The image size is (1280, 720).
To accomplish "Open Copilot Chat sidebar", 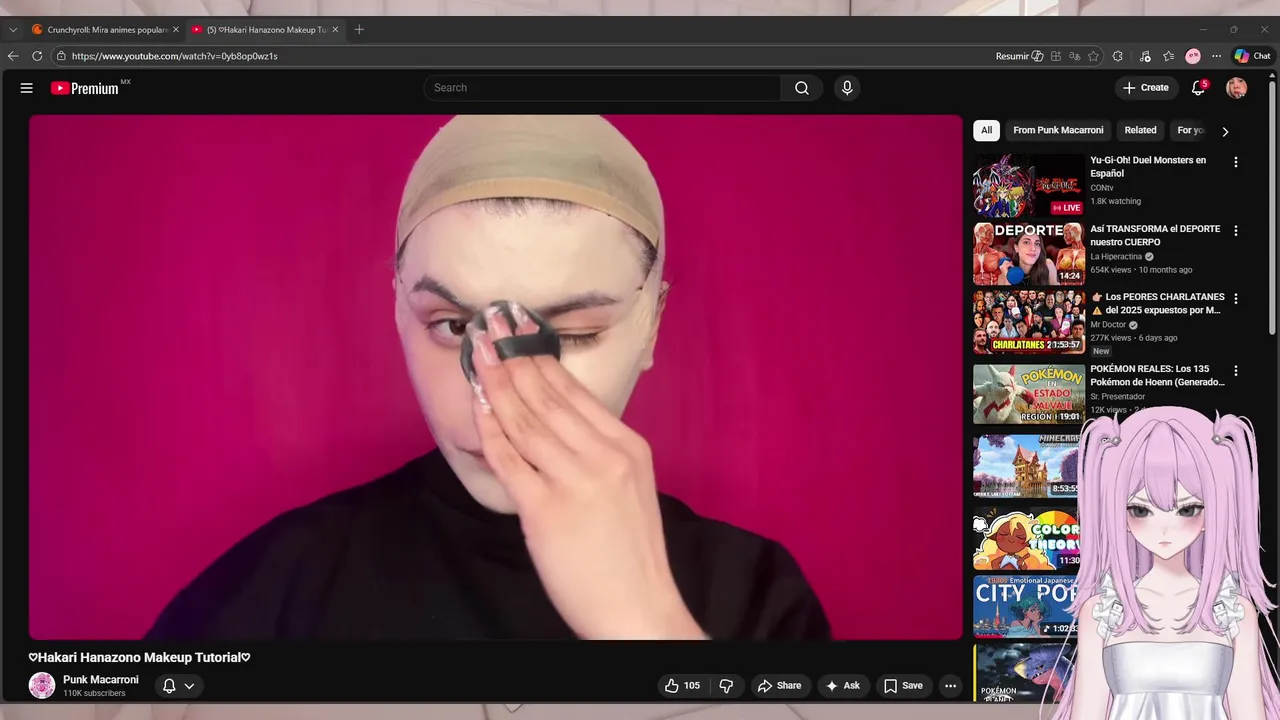I will [1252, 56].
